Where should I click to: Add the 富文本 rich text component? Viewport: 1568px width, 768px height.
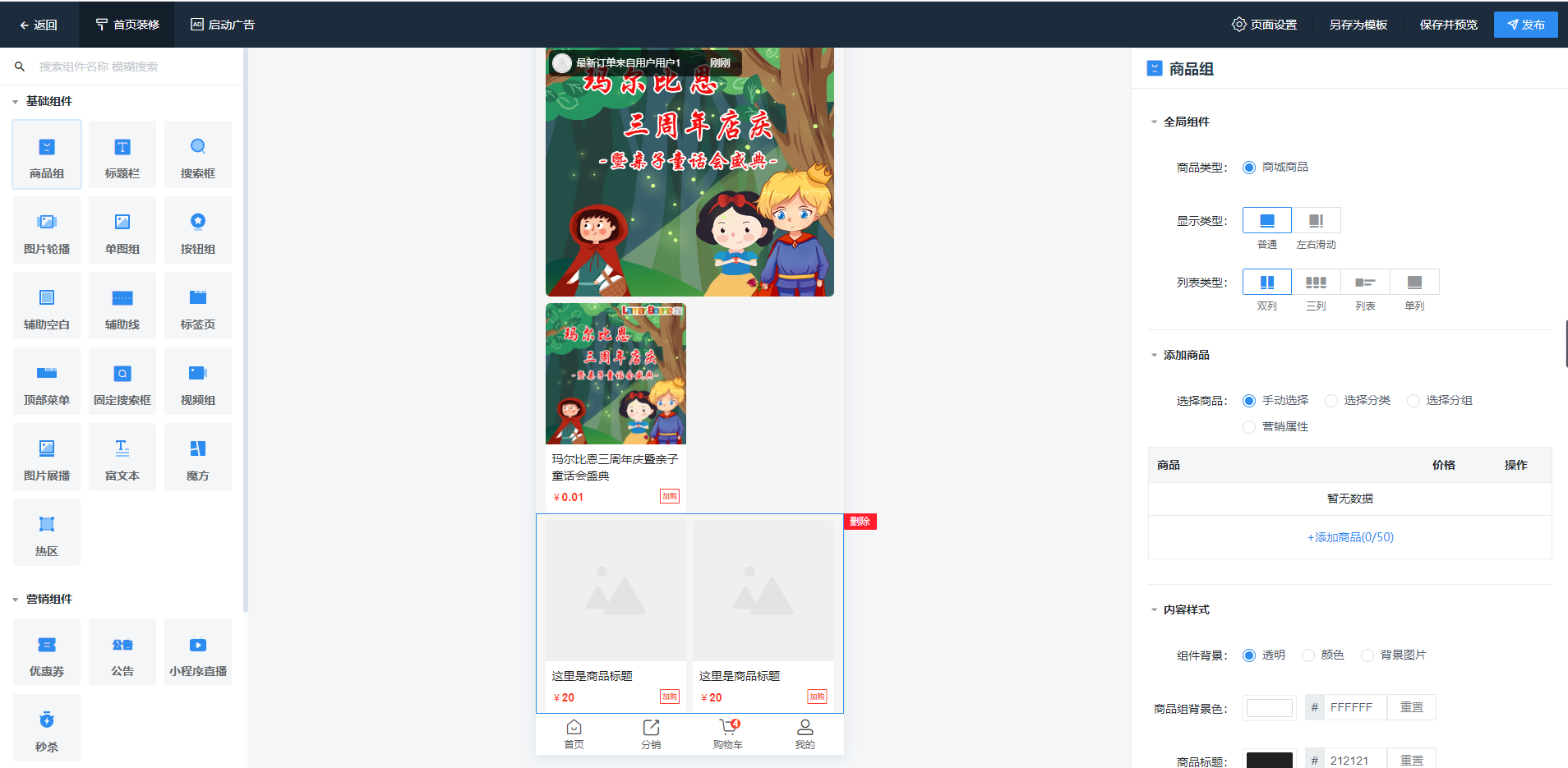click(x=122, y=457)
